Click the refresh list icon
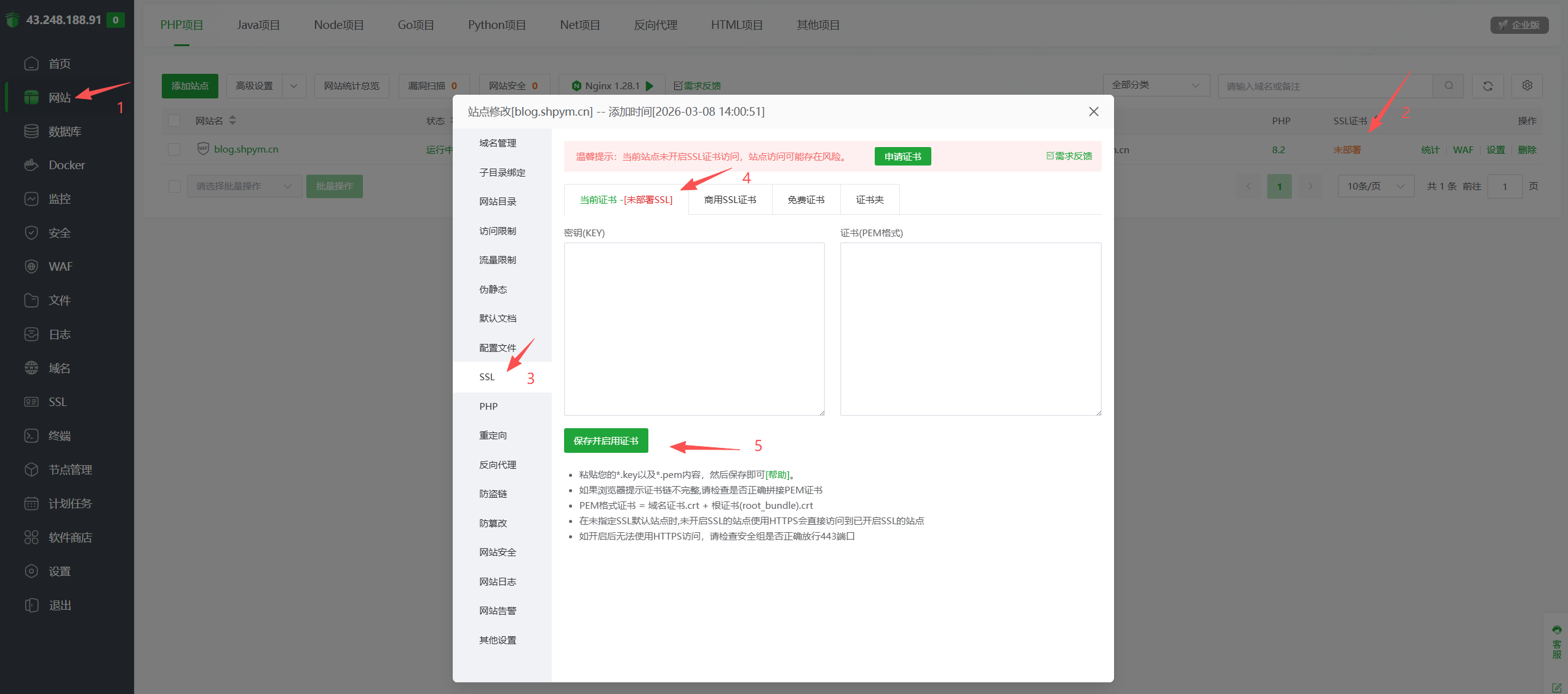This screenshot has height=694, width=1568. click(x=1487, y=86)
